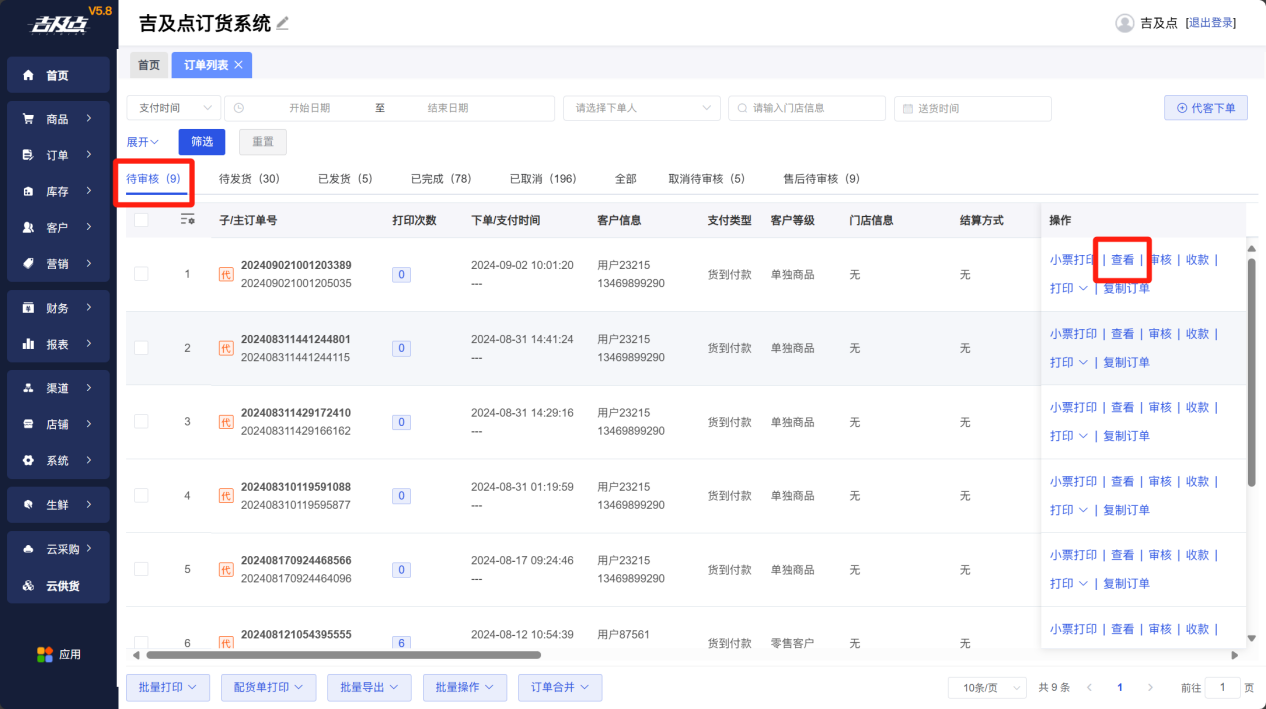This screenshot has height=709, width=1266.
Task: Click the blue 筛选 filter button
Action: pos(202,142)
